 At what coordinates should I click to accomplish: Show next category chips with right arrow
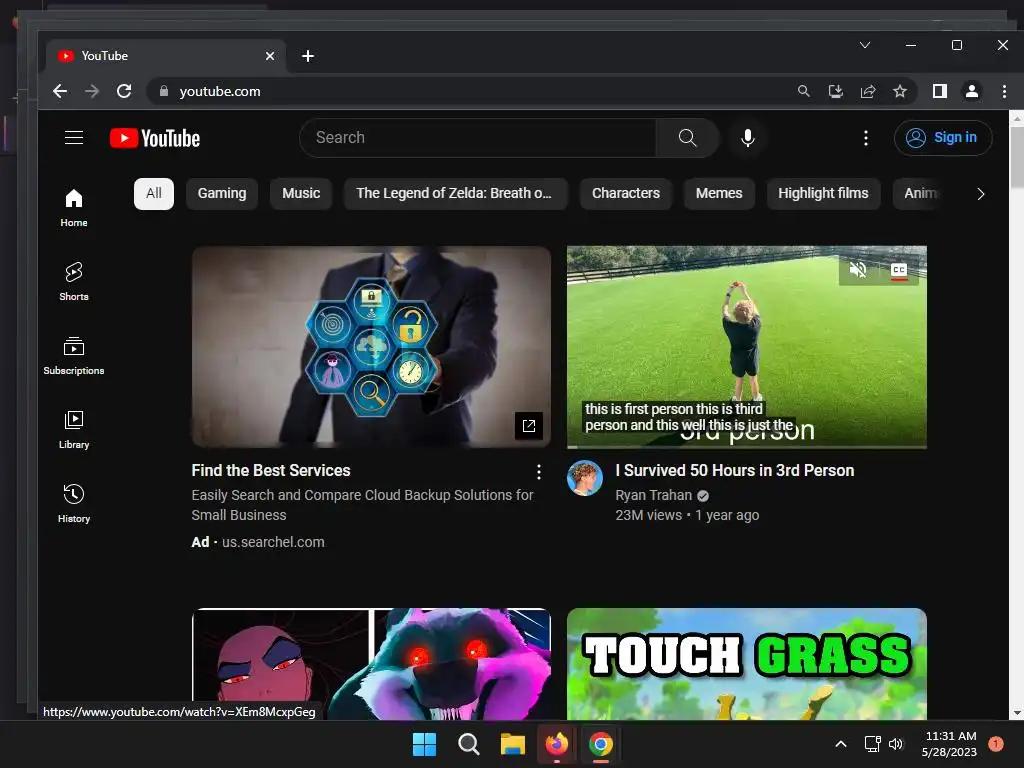coord(980,194)
